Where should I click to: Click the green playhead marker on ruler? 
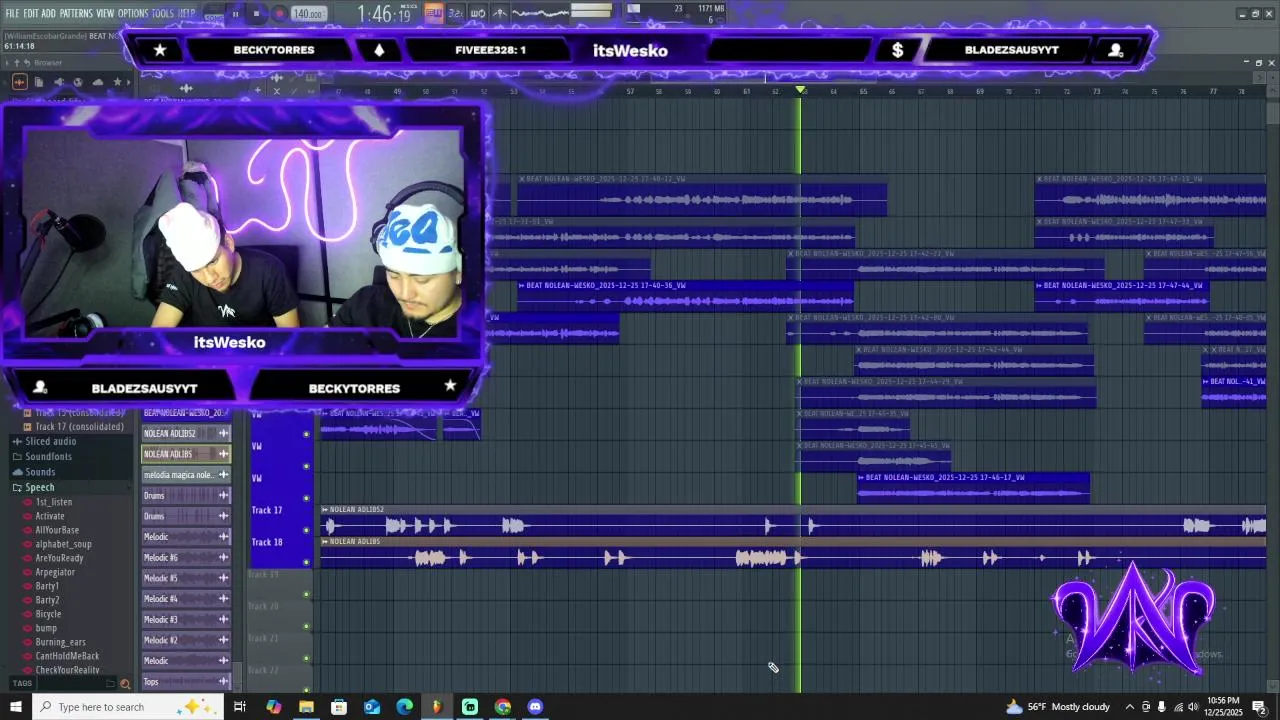(x=800, y=90)
